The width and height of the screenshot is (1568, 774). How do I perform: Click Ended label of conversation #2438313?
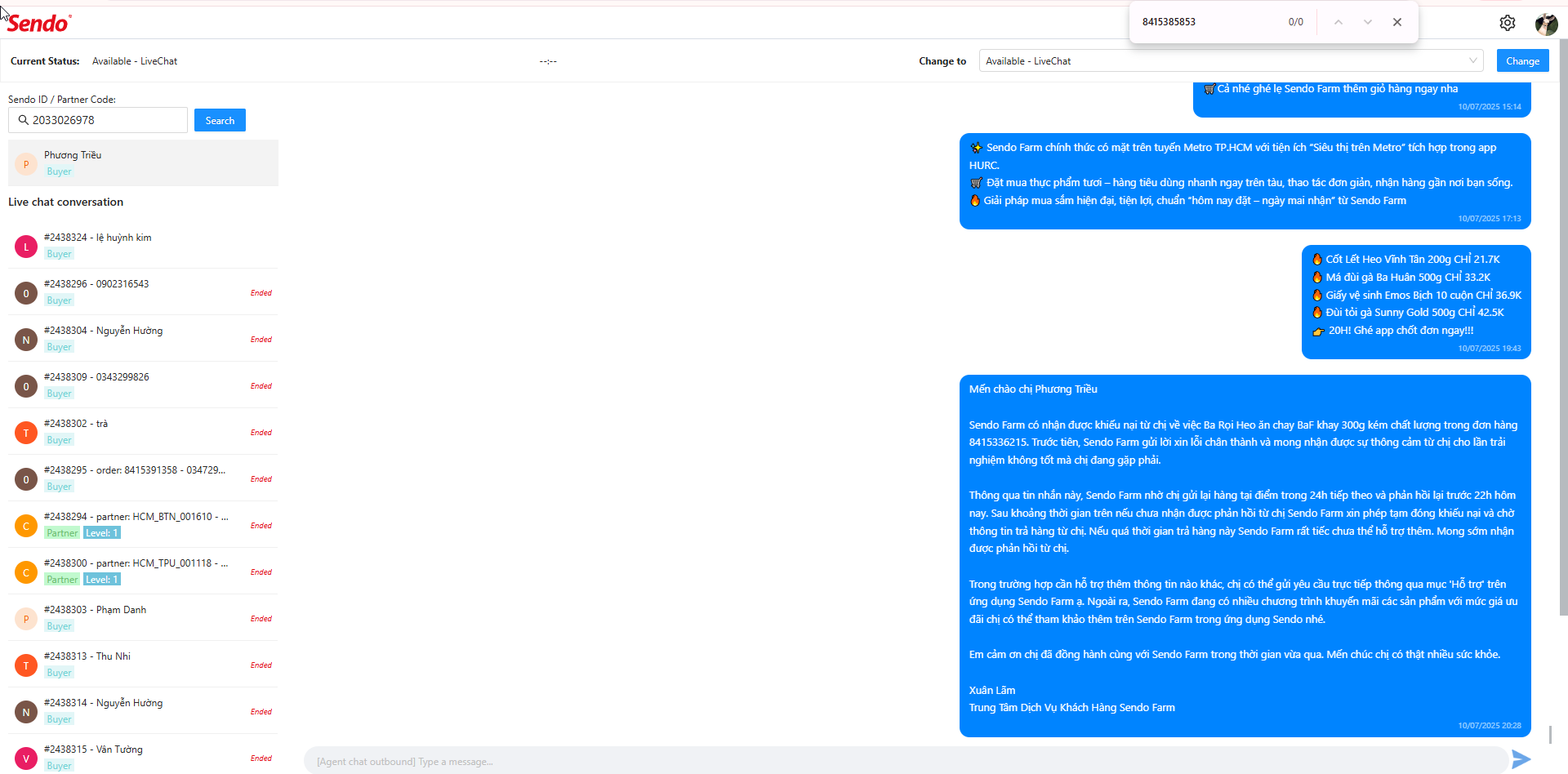[x=261, y=665]
